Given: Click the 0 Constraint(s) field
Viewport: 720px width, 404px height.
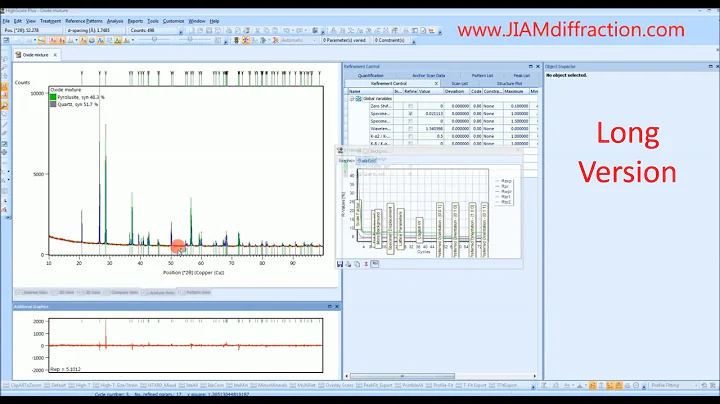Looking at the screenshot, I should pyautogui.click(x=391, y=40).
